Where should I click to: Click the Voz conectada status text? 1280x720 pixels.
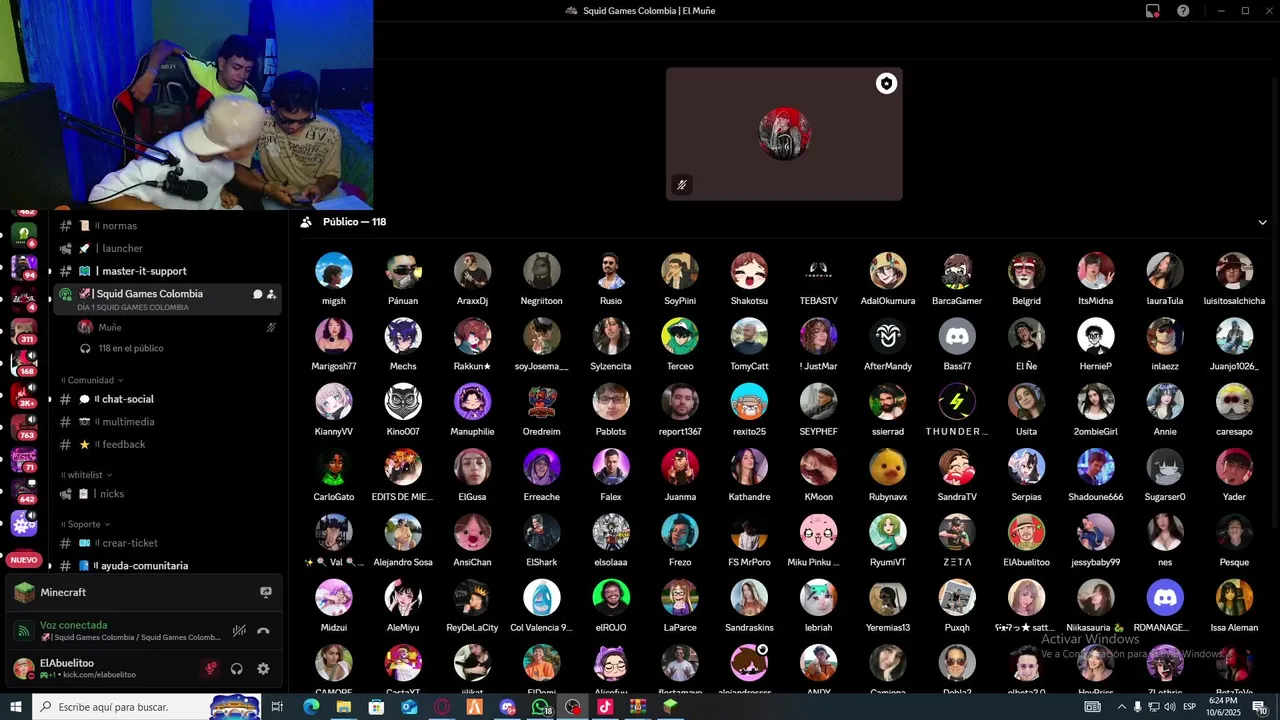click(x=73, y=625)
